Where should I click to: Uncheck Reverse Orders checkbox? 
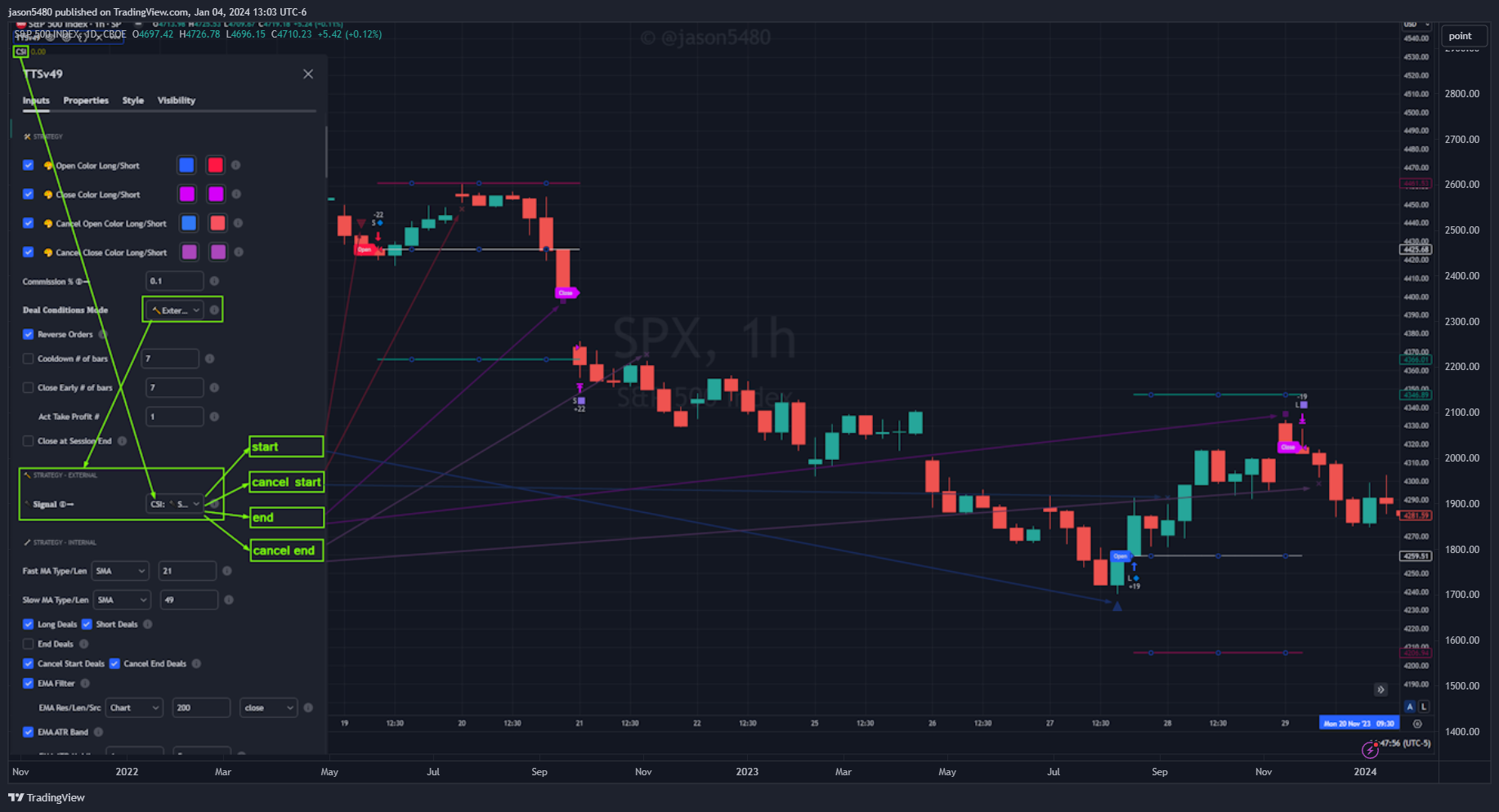click(x=29, y=334)
